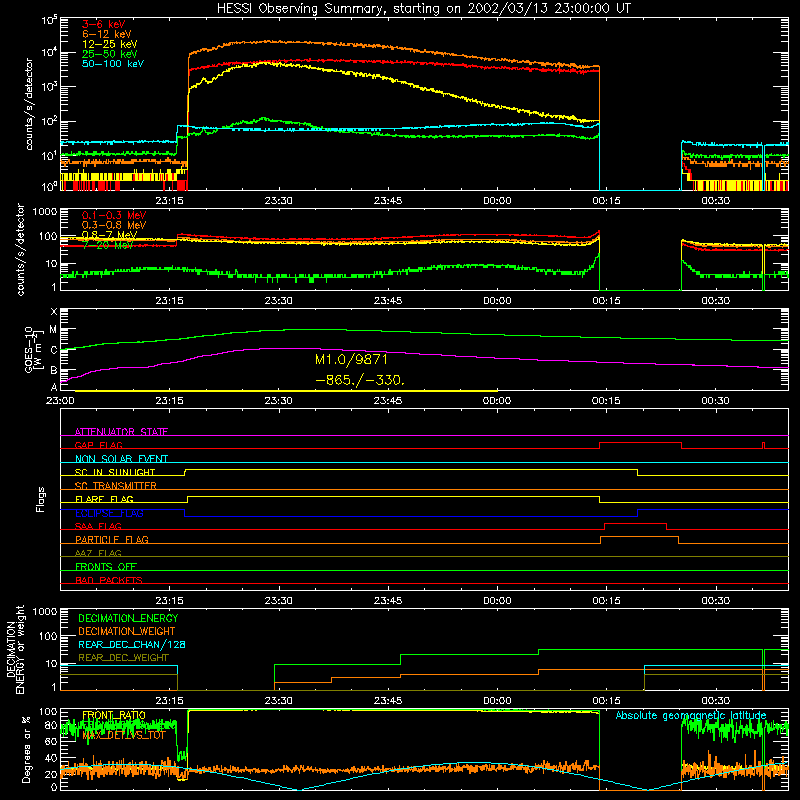Click the MAX_DET_VS_TOT legend label
Viewport: 800px width, 800px height.
(124, 735)
